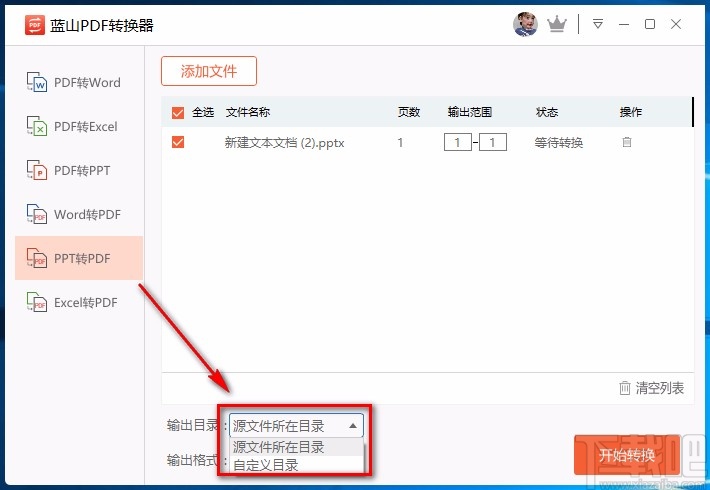Click the output range end page field
The width and height of the screenshot is (710, 490).
tap(493, 142)
